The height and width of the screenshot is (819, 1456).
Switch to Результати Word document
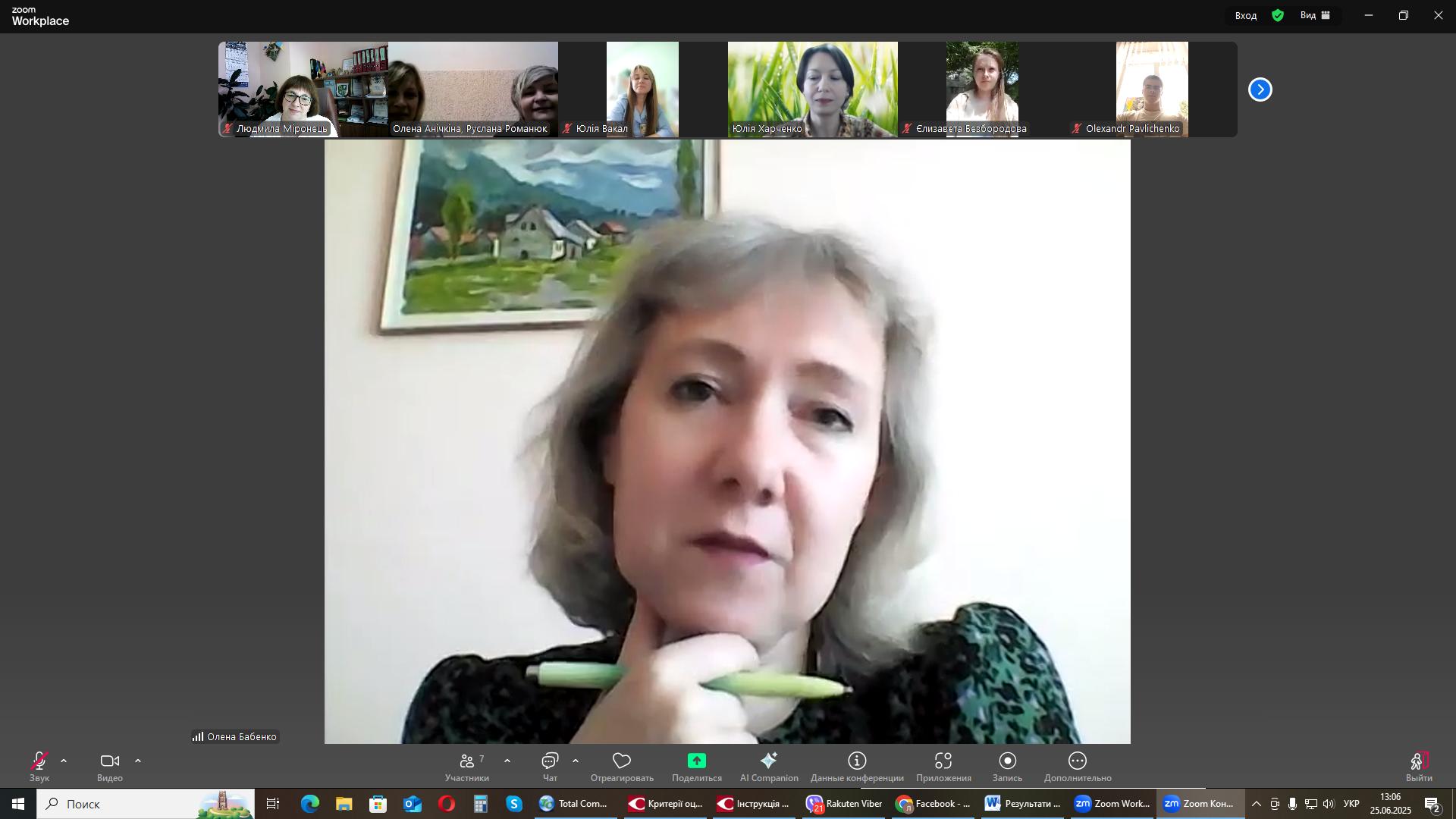coord(1022,804)
